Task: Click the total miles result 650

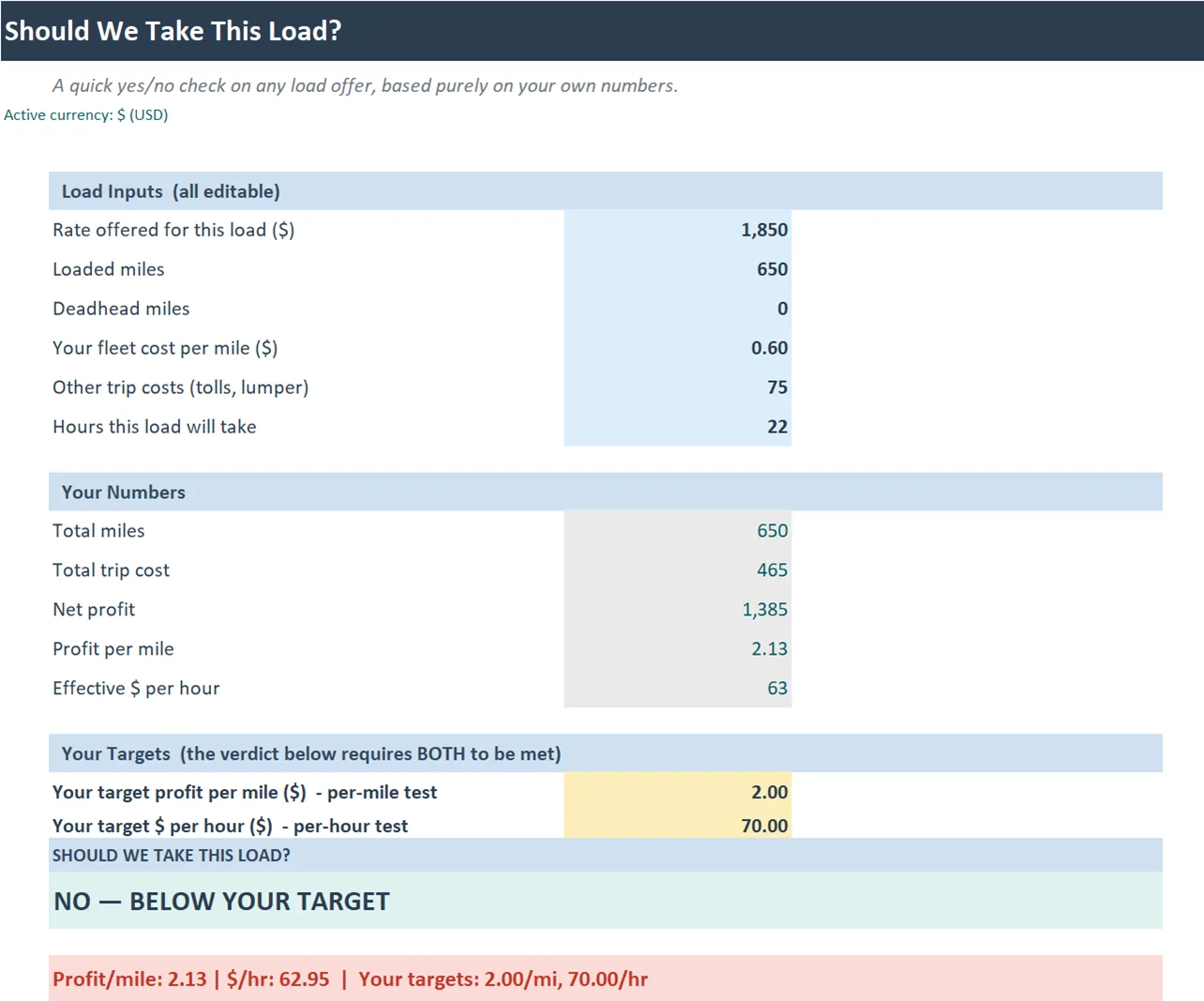Action: [677, 531]
